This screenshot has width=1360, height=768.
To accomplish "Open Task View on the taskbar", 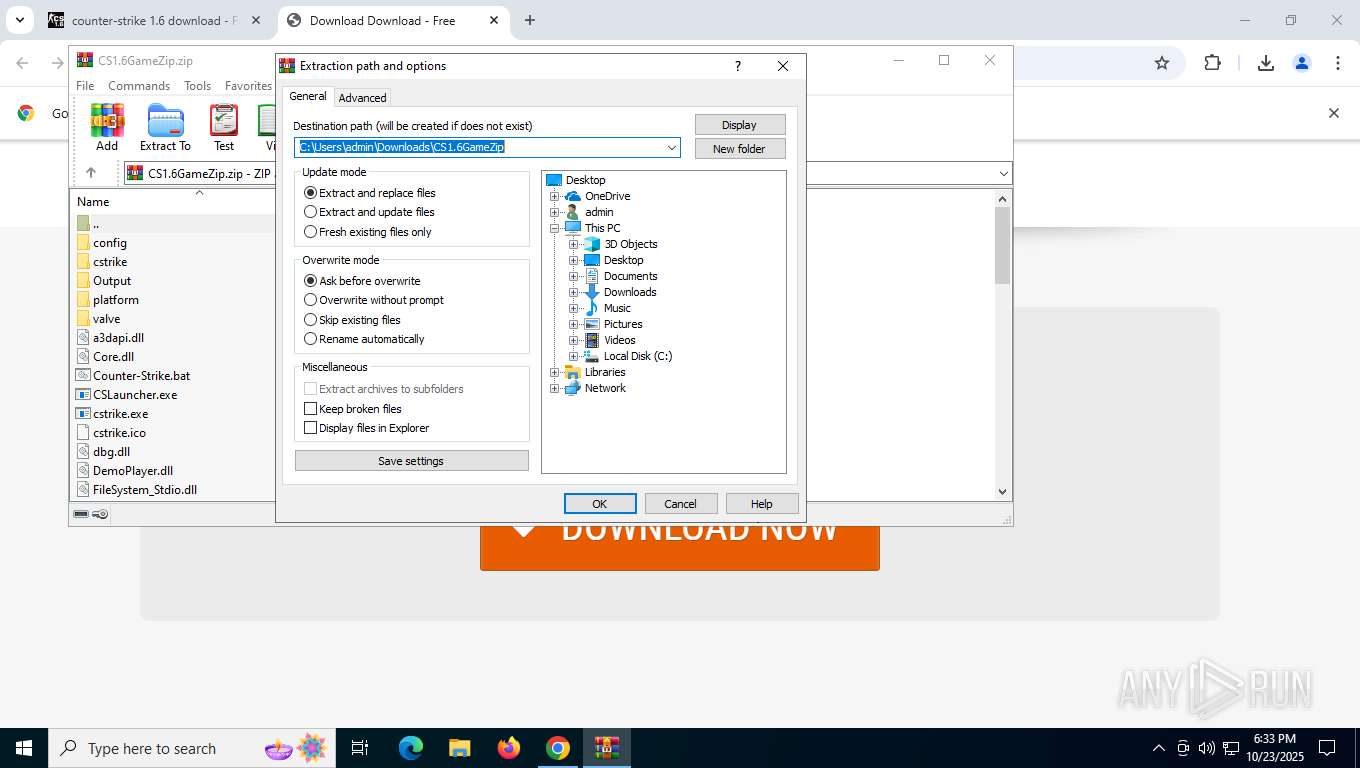I will pyautogui.click(x=360, y=748).
